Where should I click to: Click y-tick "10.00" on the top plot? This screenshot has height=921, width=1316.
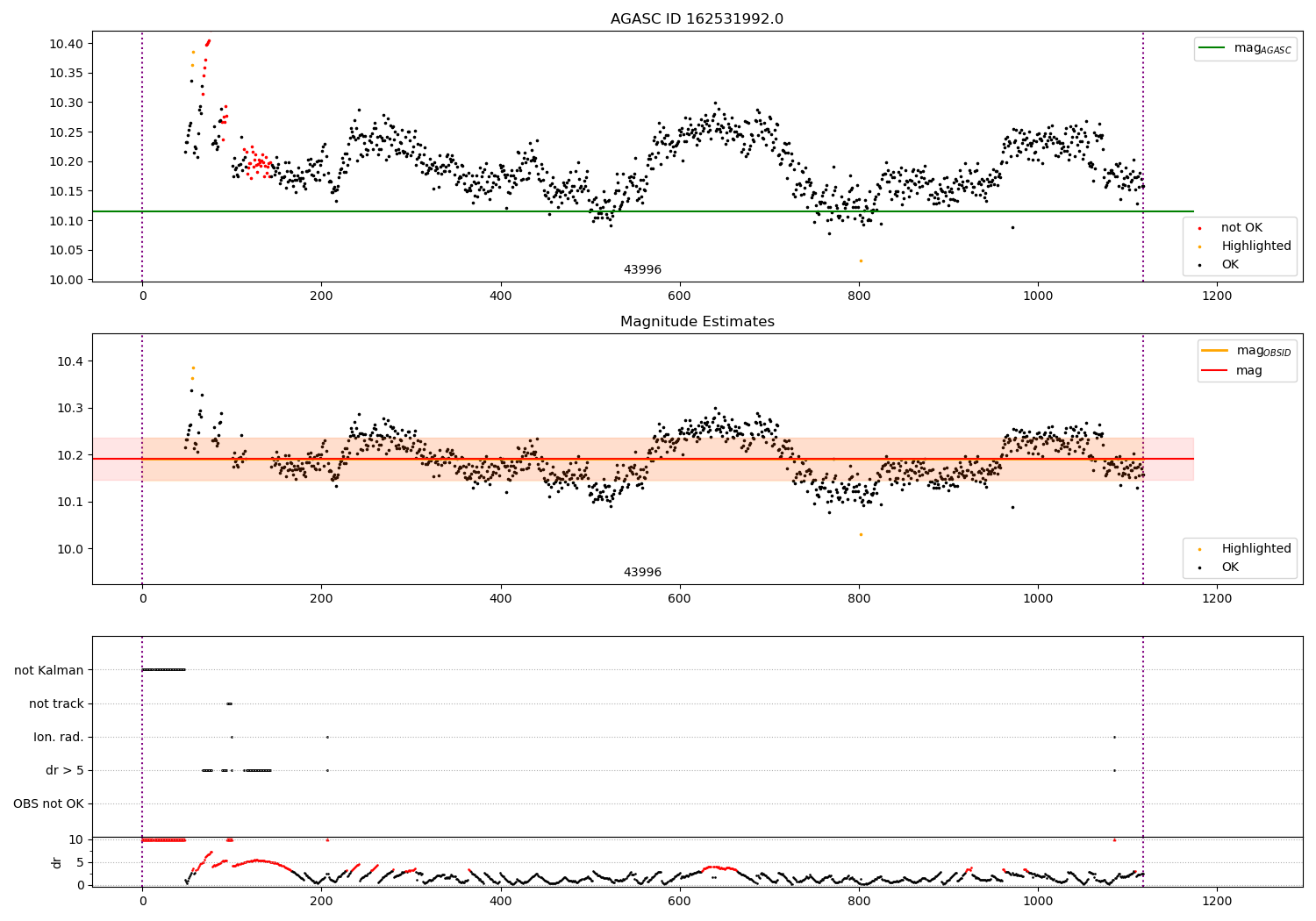[x=67, y=280]
